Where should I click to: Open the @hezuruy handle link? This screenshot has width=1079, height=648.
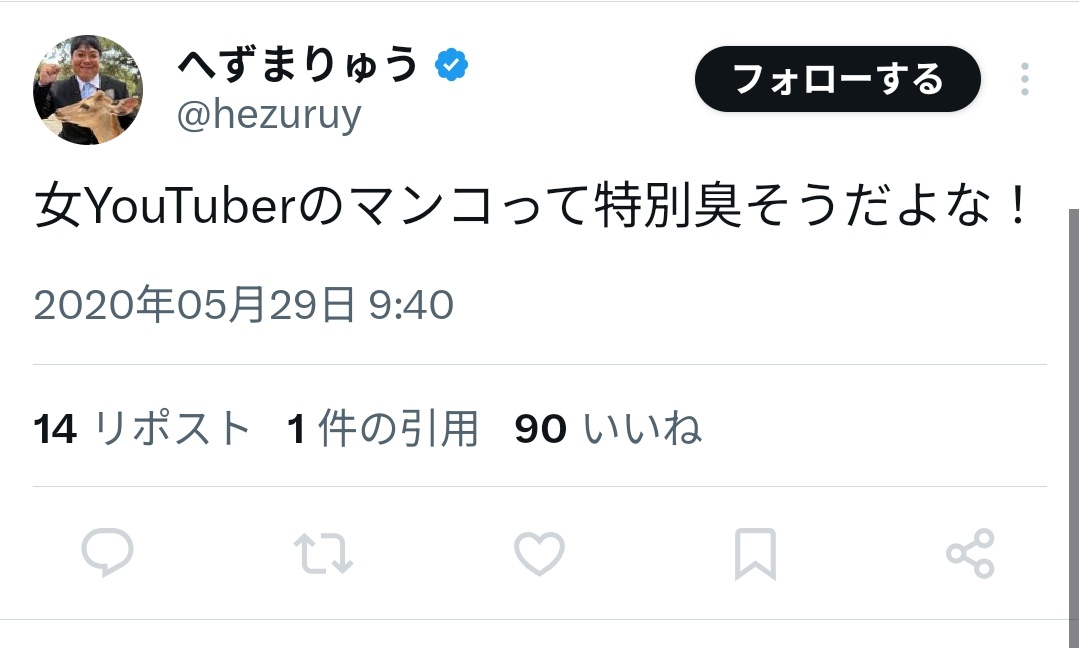coord(269,115)
